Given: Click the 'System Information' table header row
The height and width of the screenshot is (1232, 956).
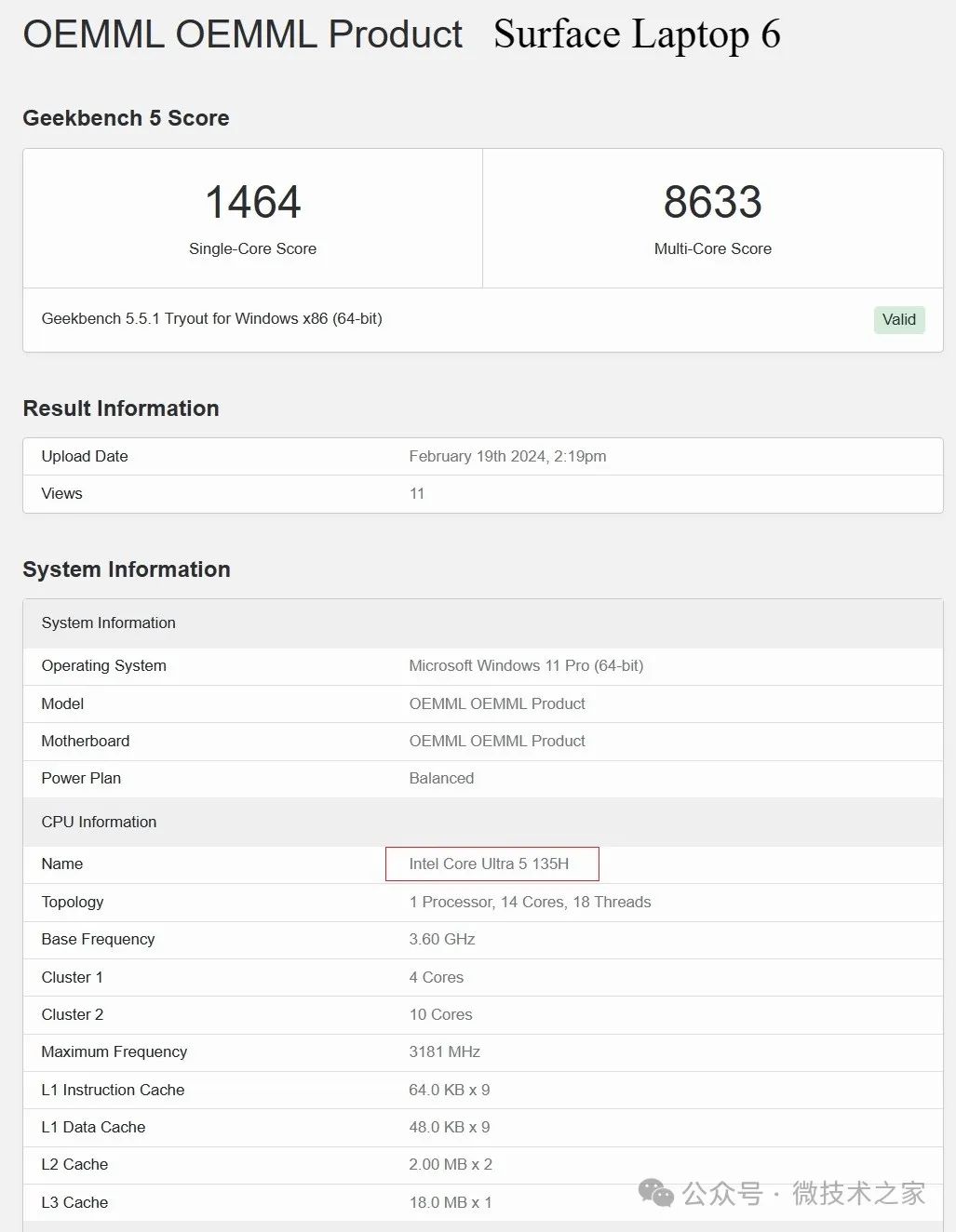Looking at the screenshot, I should pos(483,623).
